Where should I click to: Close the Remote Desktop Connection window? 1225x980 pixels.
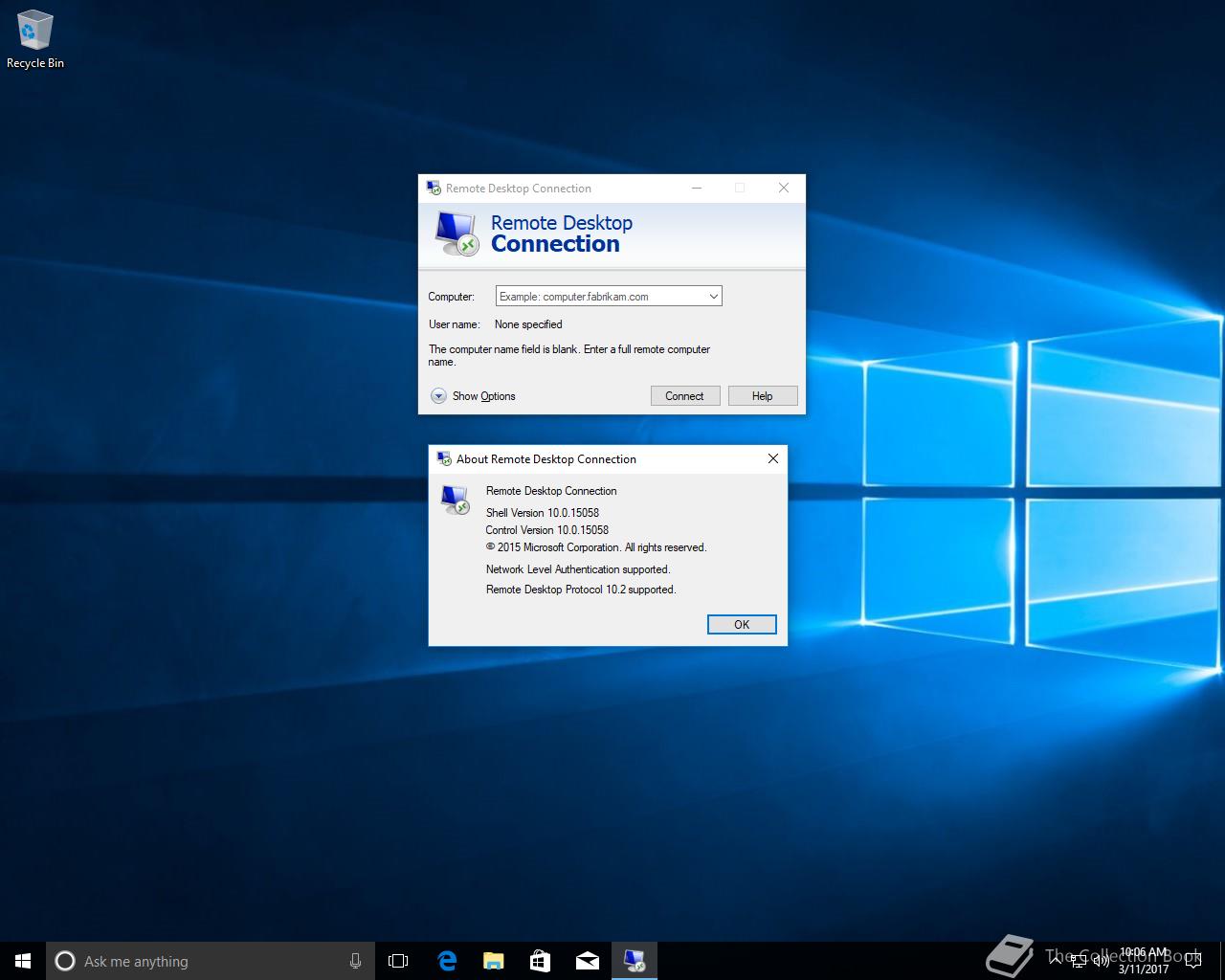pos(784,188)
